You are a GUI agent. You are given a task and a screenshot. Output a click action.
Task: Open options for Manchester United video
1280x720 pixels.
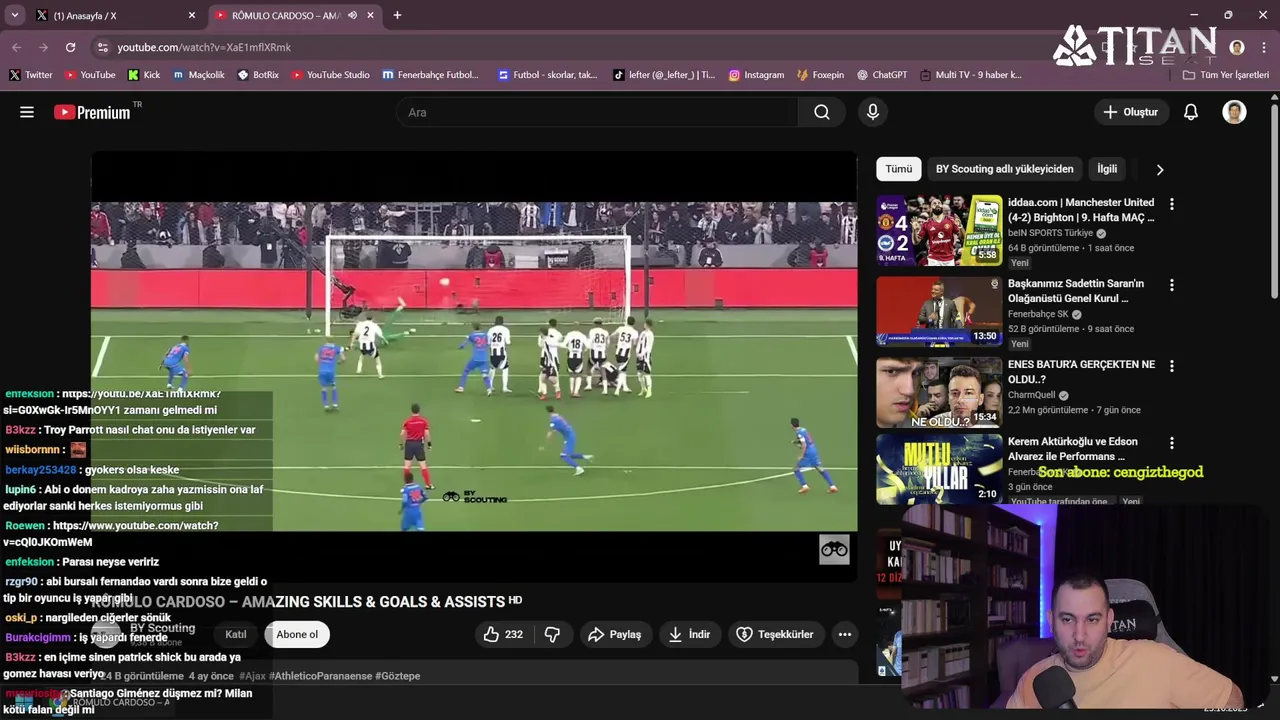point(1171,204)
